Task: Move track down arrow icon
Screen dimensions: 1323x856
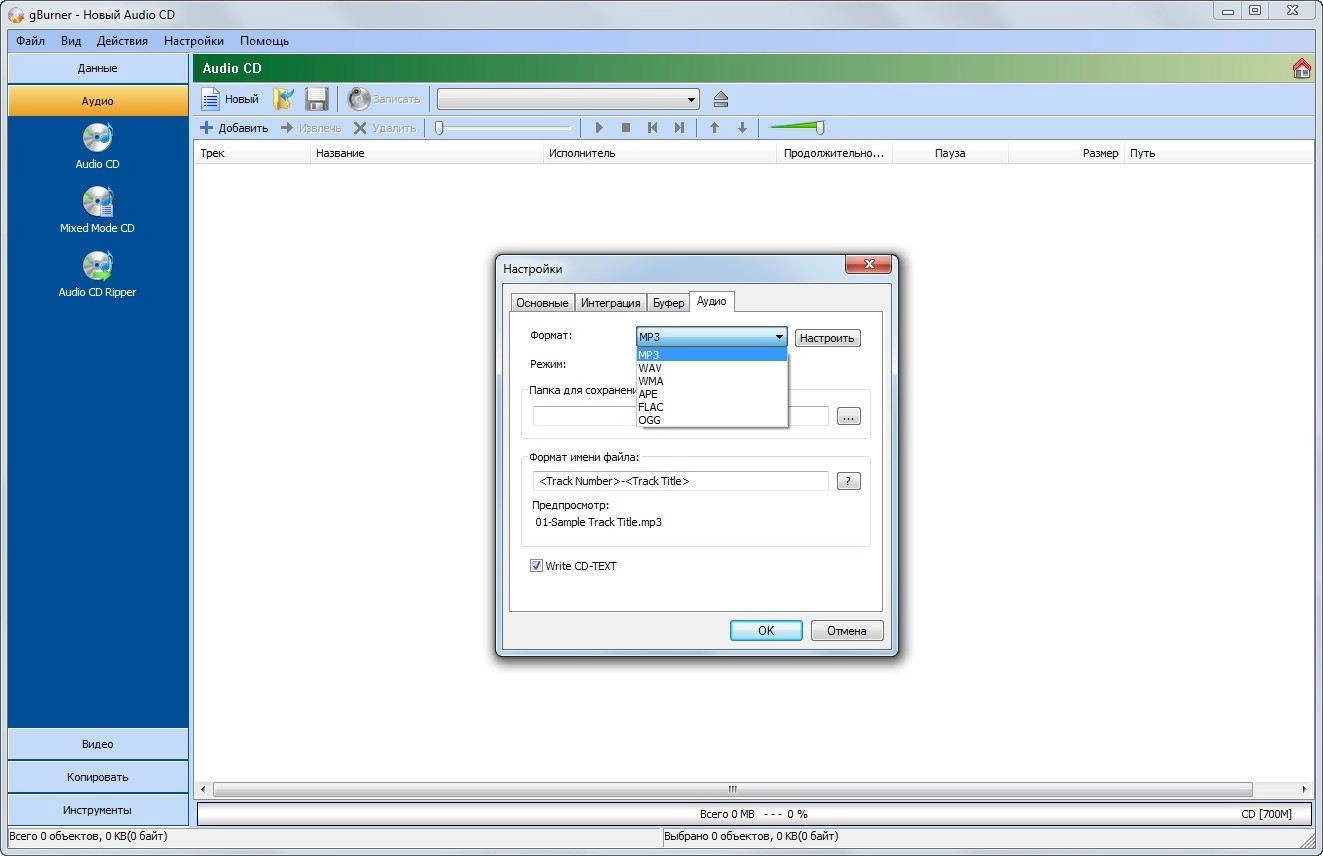Action: [742, 128]
